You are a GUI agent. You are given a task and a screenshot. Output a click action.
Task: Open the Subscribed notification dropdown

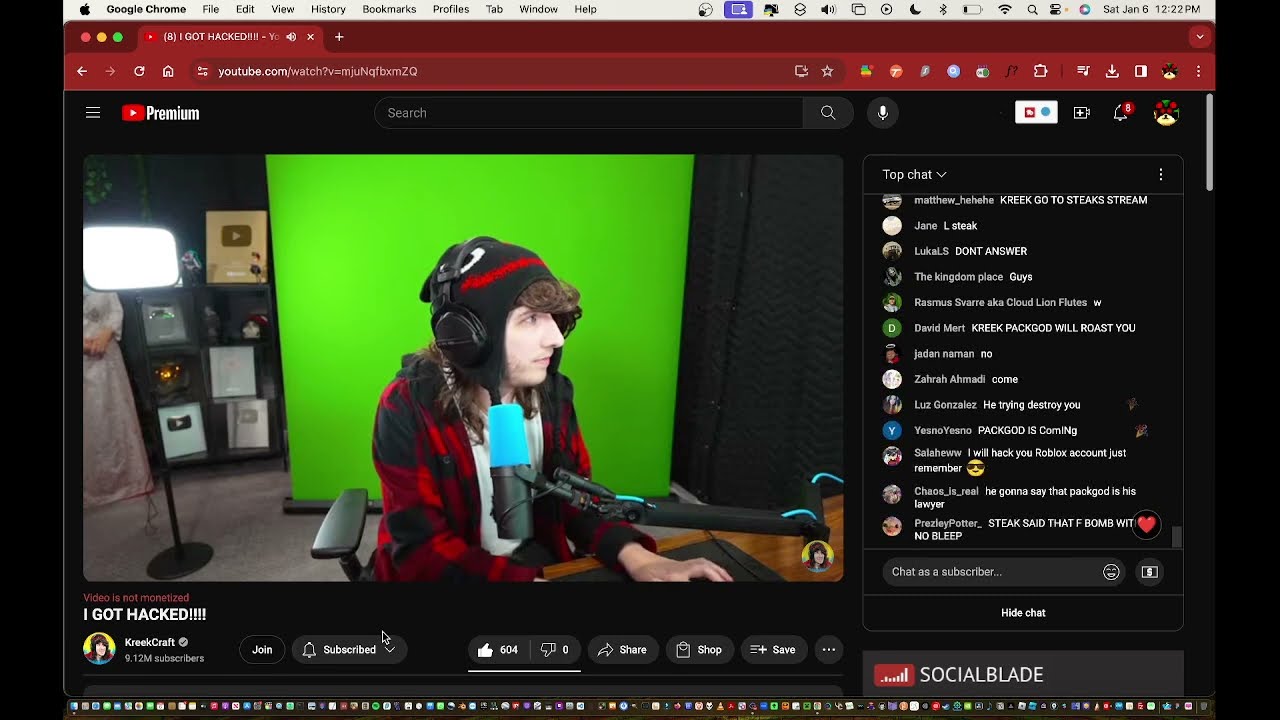[349, 650]
